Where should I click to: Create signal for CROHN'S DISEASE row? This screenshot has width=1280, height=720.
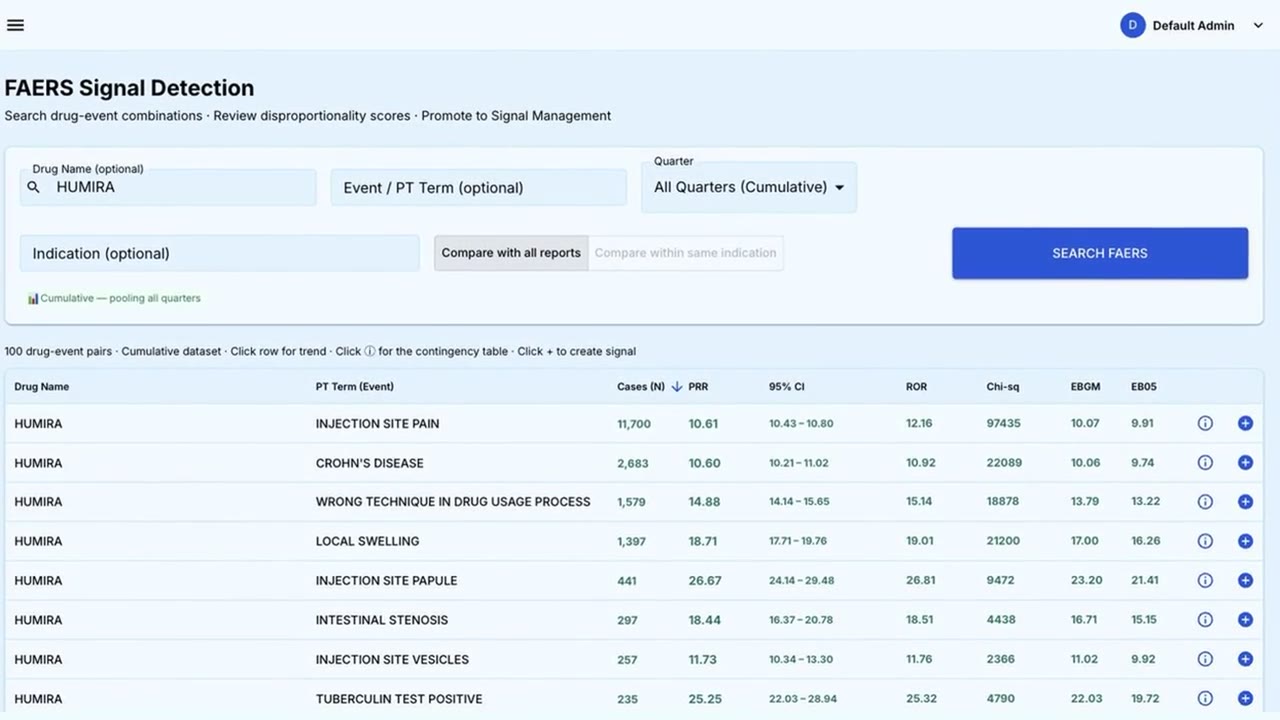pyautogui.click(x=1245, y=462)
